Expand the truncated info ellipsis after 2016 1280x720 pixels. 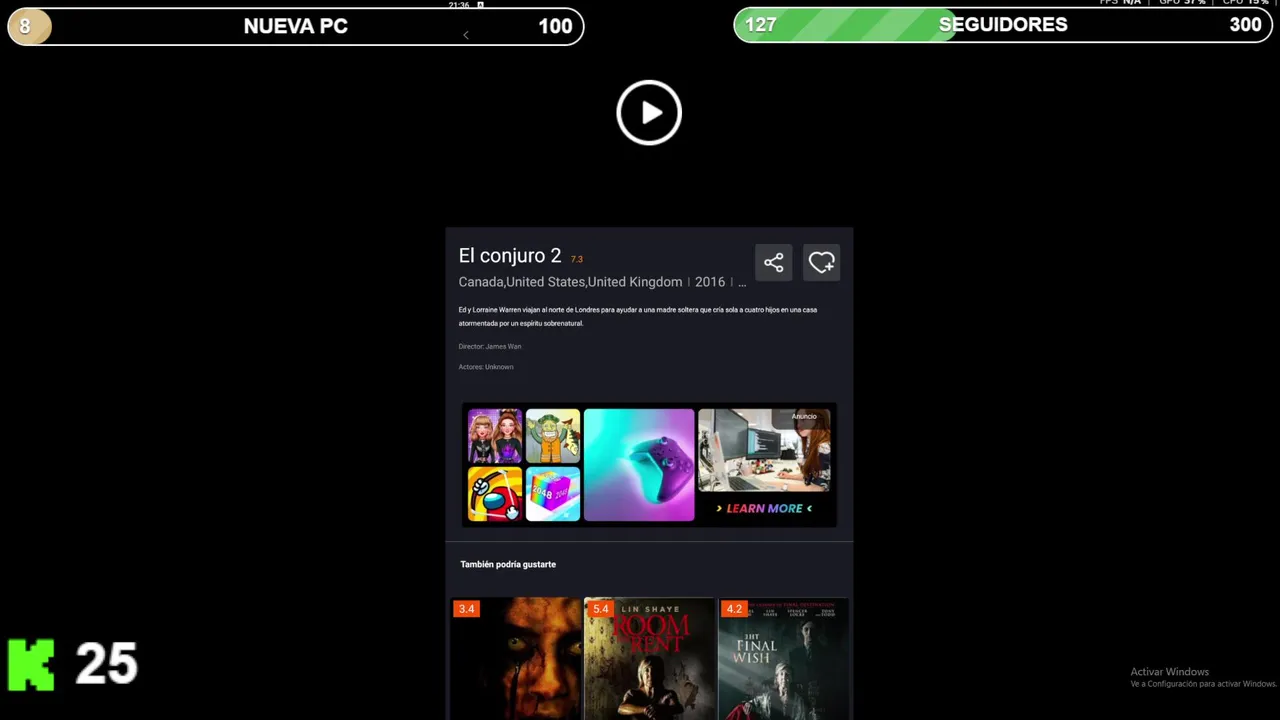coord(742,283)
